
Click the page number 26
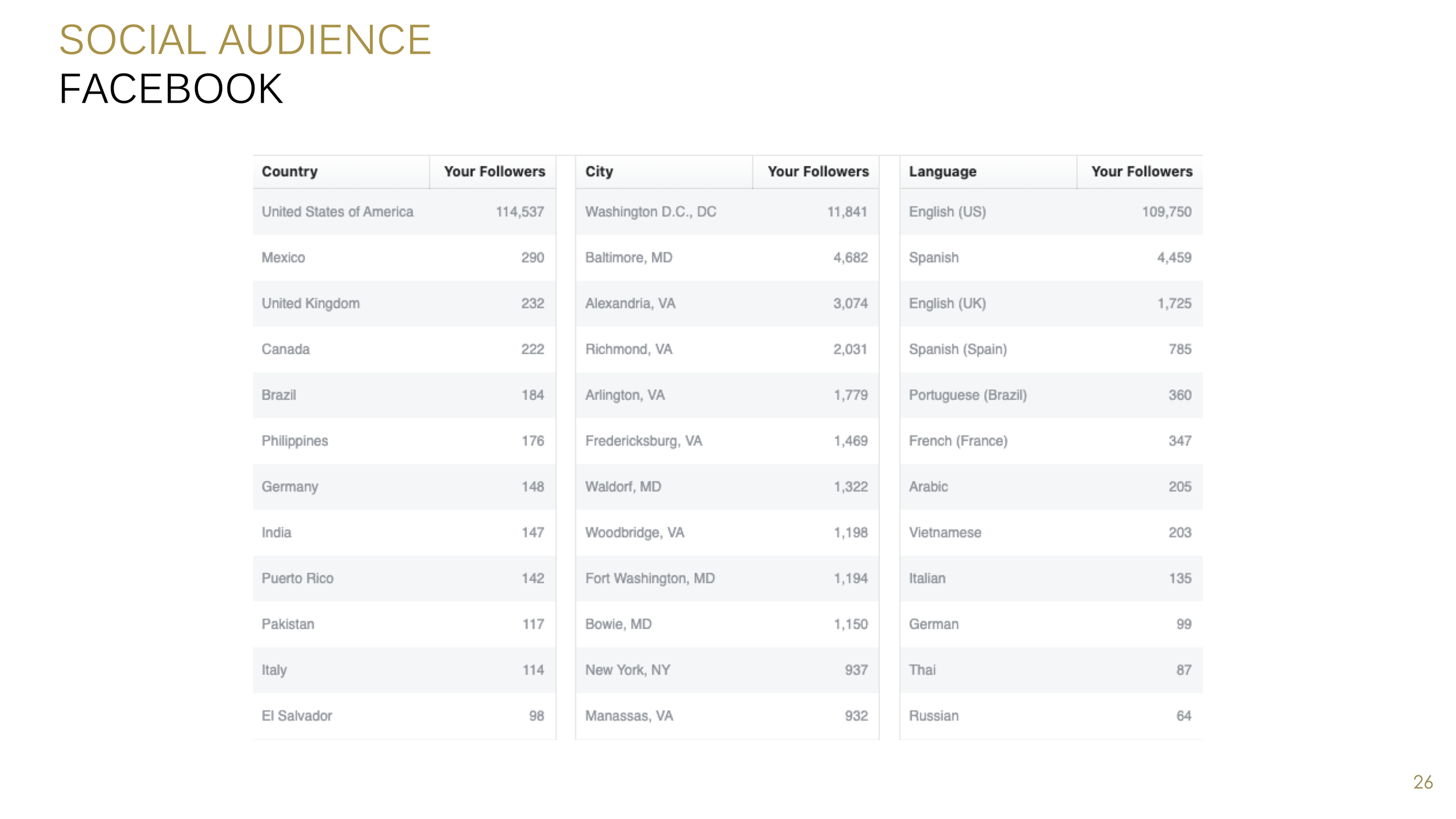pos(1422,782)
